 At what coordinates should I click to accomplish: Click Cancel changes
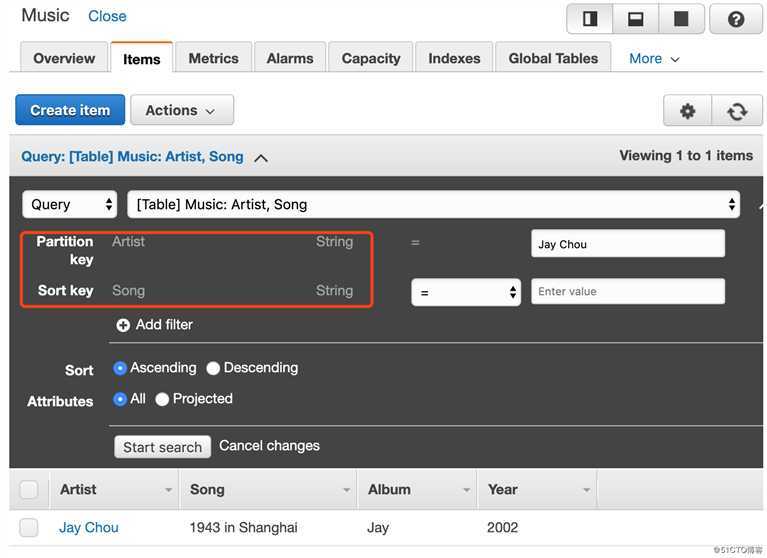(269, 446)
